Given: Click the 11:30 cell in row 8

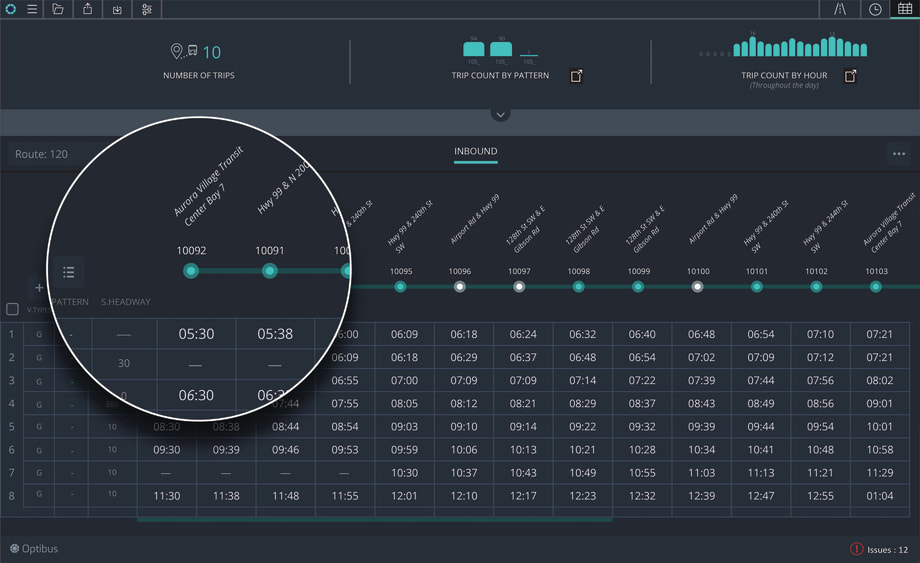Looking at the screenshot, I should (167, 496).
